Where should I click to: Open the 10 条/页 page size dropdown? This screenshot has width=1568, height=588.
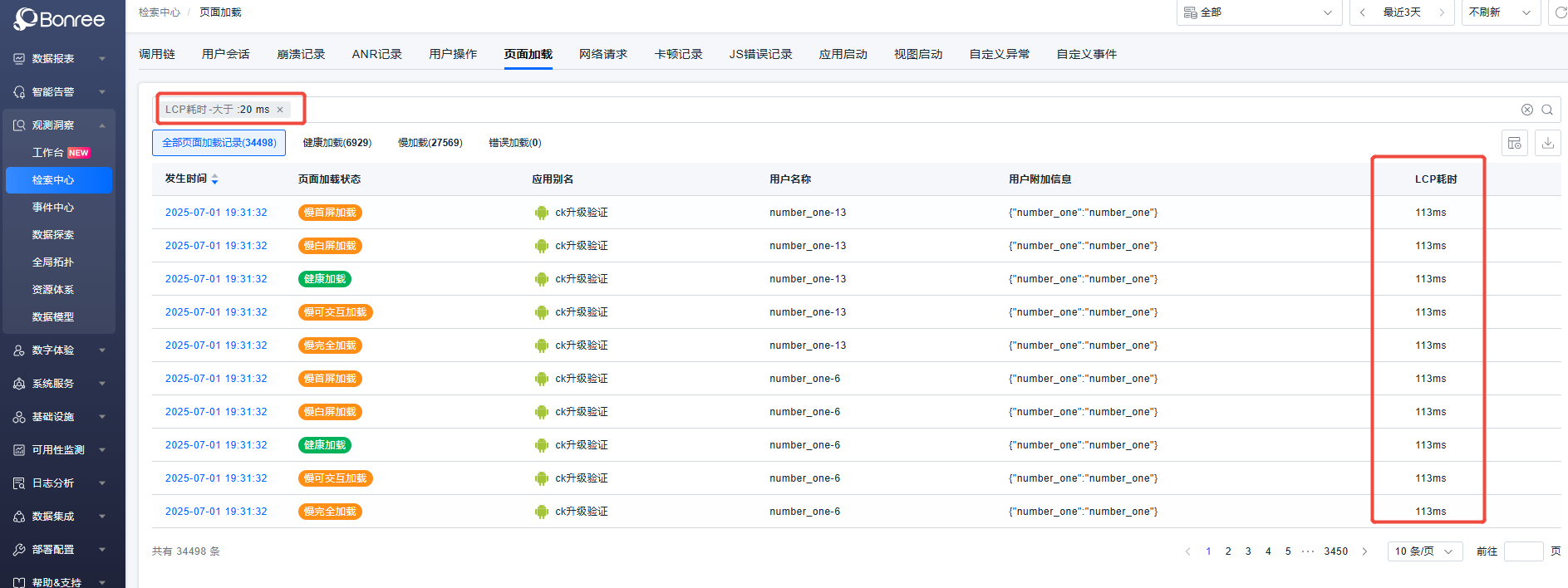[1424, 551]
